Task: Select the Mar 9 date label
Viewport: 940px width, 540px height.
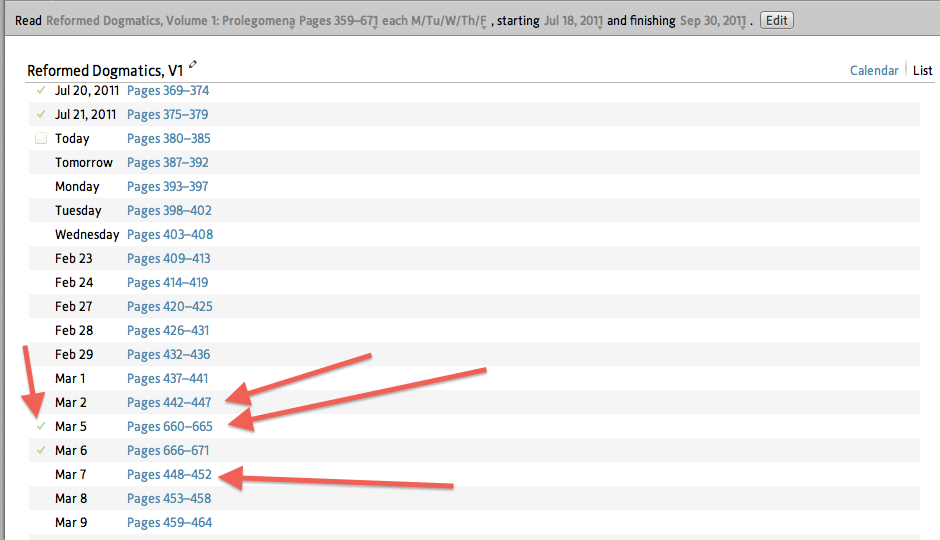Action: pyautogui.click(x=71, y=522)
